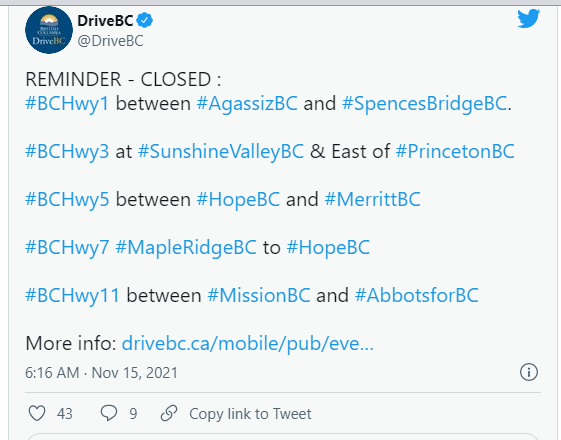
Task: Click the Twitter bird logo
Action: point(528,18)
